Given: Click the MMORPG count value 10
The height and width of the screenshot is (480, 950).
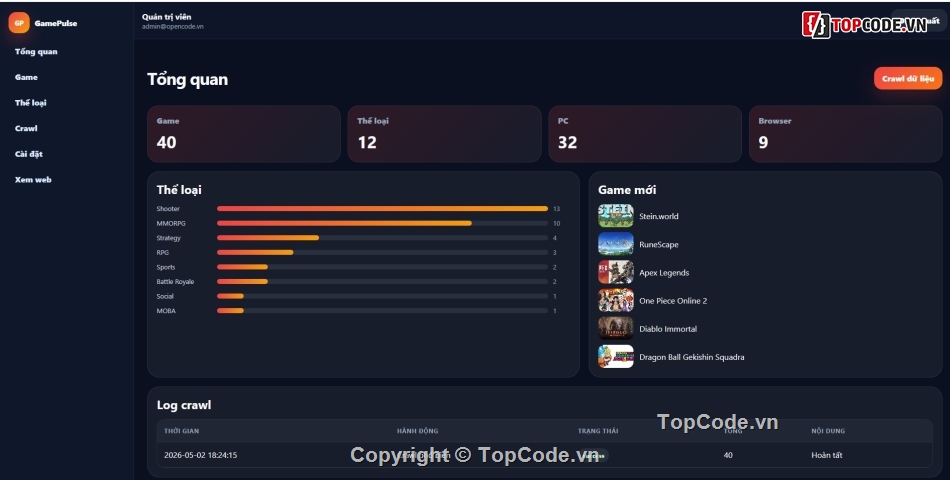Looking at the screenshot, I should pos(556,223).
